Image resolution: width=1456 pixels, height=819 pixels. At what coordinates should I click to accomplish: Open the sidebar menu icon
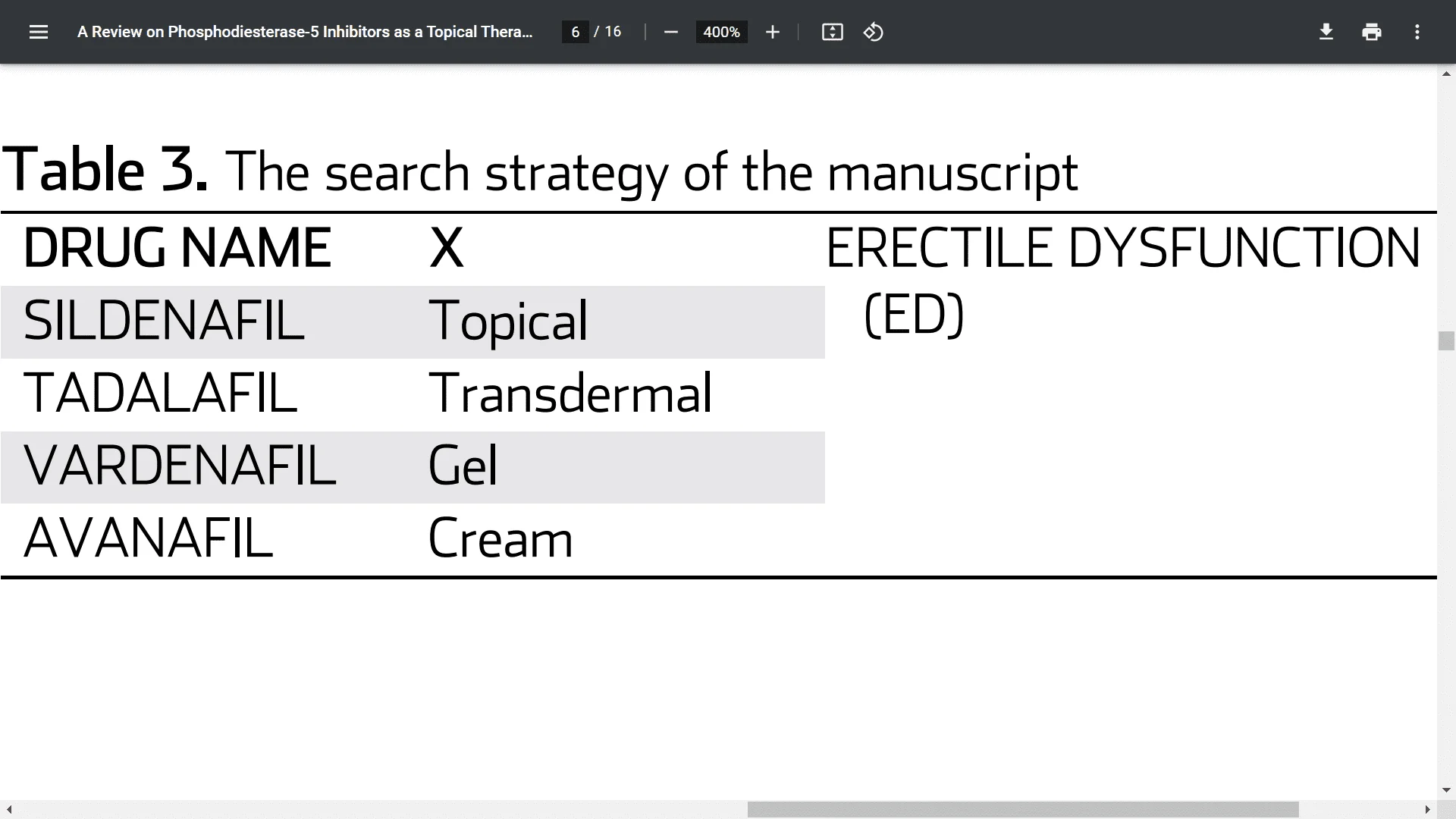(x=39, y=32)
